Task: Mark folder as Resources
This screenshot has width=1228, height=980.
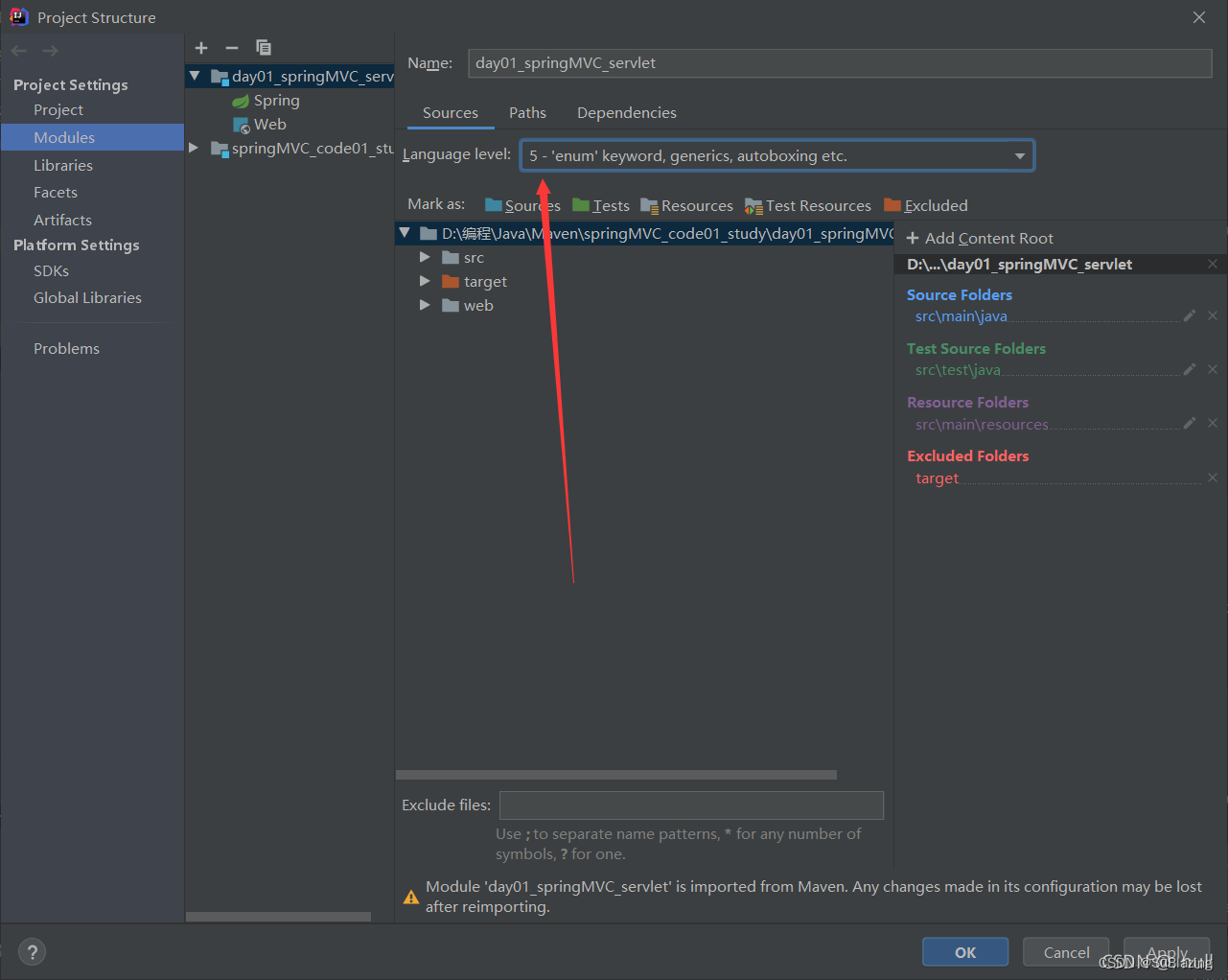Action: point(686,205)
